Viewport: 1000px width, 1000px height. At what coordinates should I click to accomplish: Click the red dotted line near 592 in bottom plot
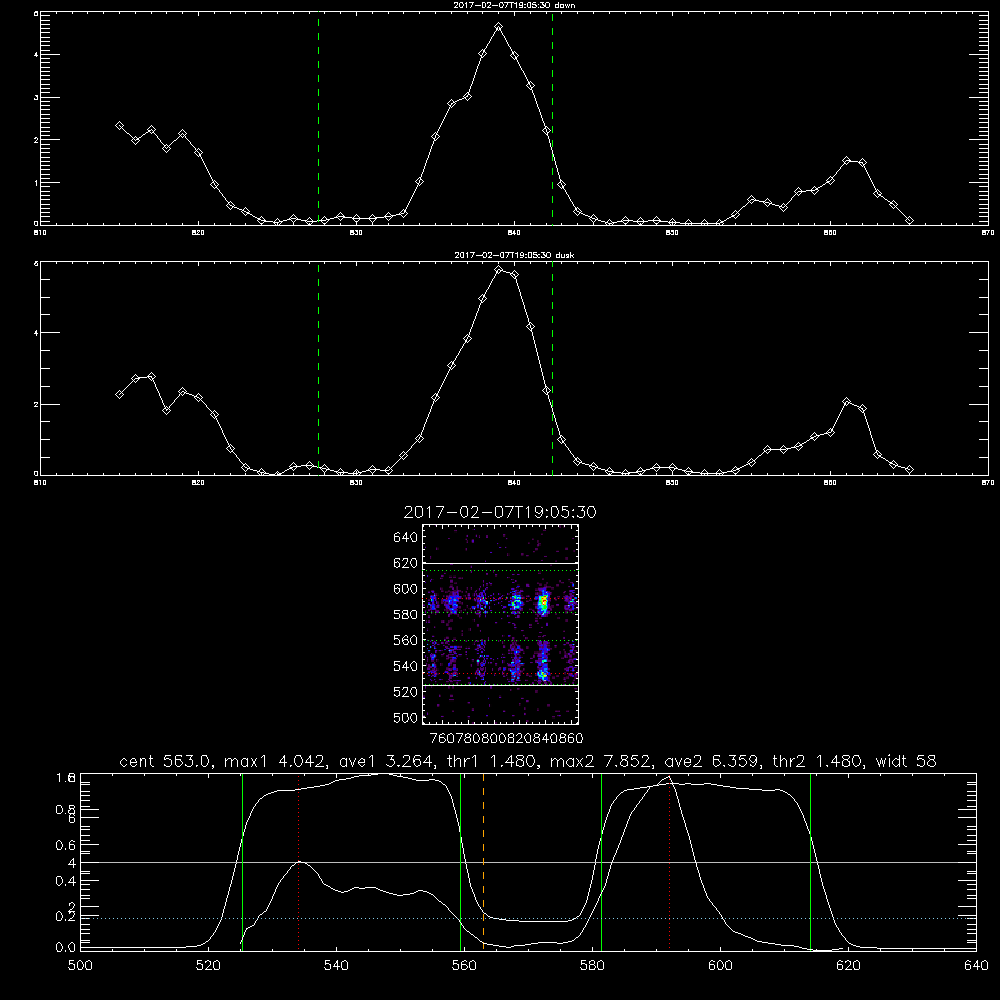(x=670, y=862)
